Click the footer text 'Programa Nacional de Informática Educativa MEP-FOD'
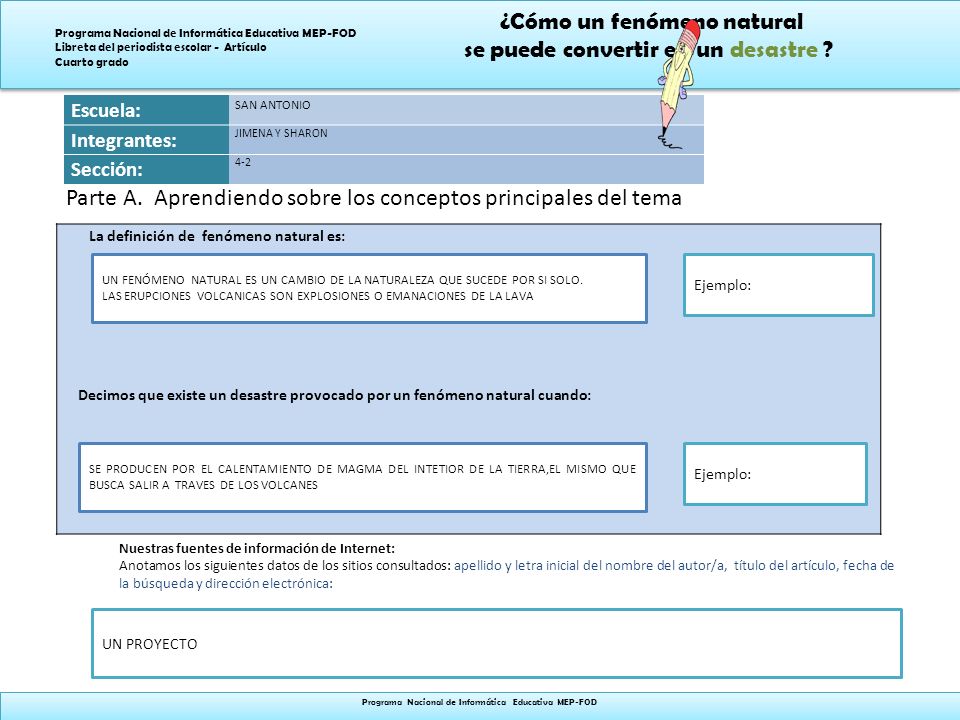The width and height of the screenshot is (960, 720). click(x=479, y=702)
